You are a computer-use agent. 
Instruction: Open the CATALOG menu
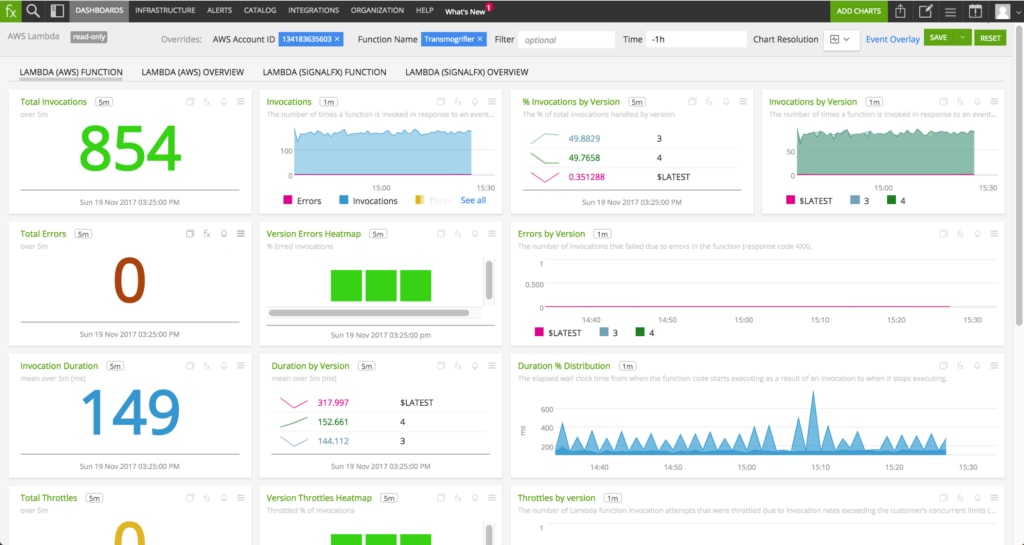pos(260,10)
